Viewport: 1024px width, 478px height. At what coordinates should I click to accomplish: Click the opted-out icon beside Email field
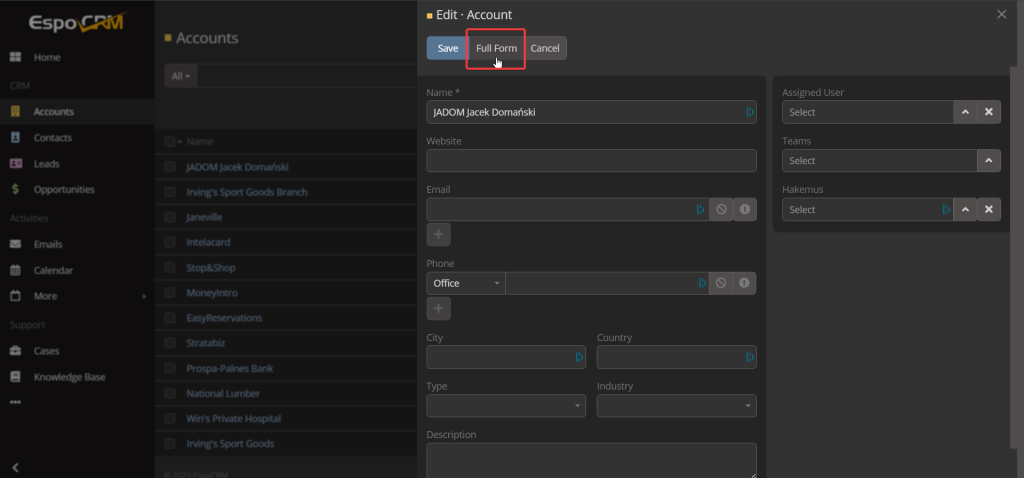pyautogui.click(x=721, y=210)
